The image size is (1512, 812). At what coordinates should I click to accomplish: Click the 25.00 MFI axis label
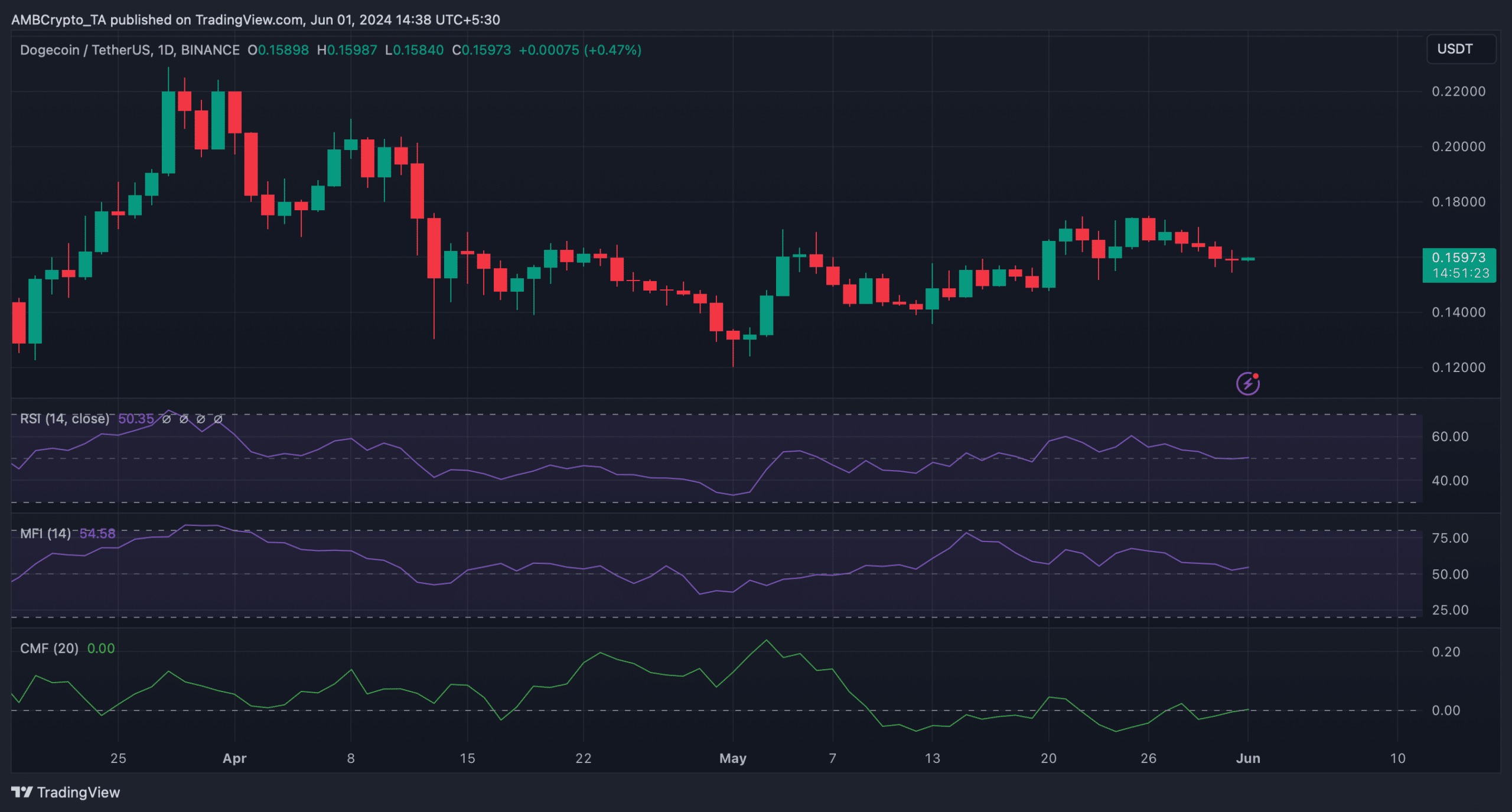click(x=1450, y=610)
